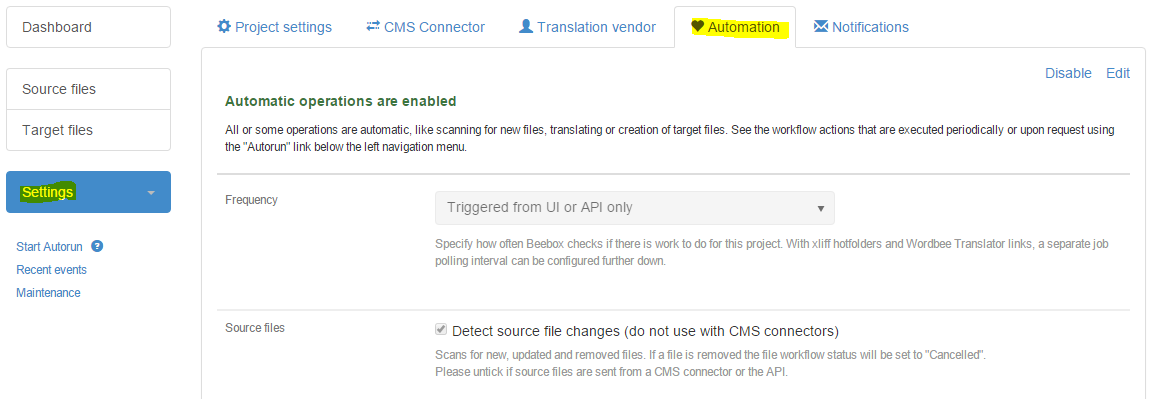The width and height of the screenshot is (1152, 399).
Task: Open Recent events
Action: pos(51,270)
